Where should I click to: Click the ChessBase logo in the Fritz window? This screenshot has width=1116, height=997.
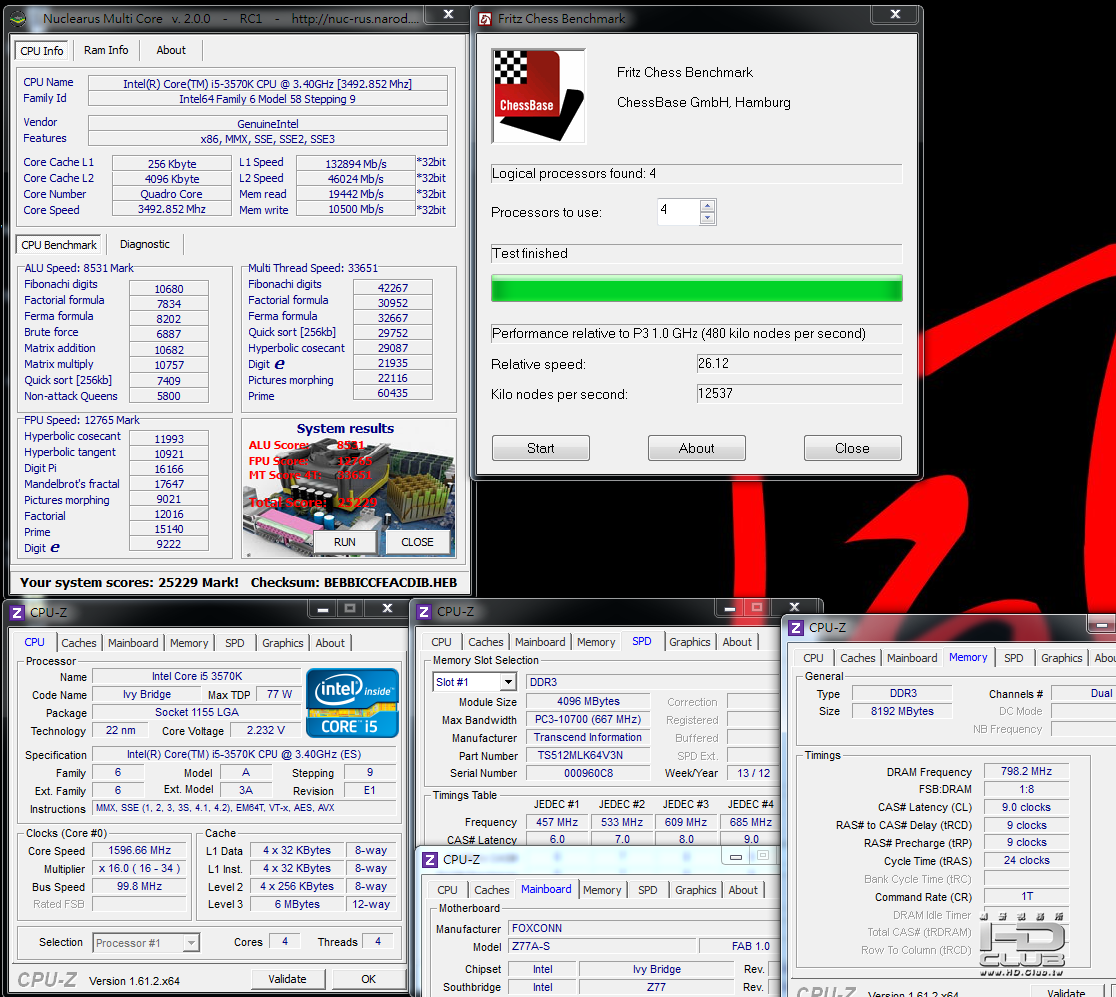539,96
